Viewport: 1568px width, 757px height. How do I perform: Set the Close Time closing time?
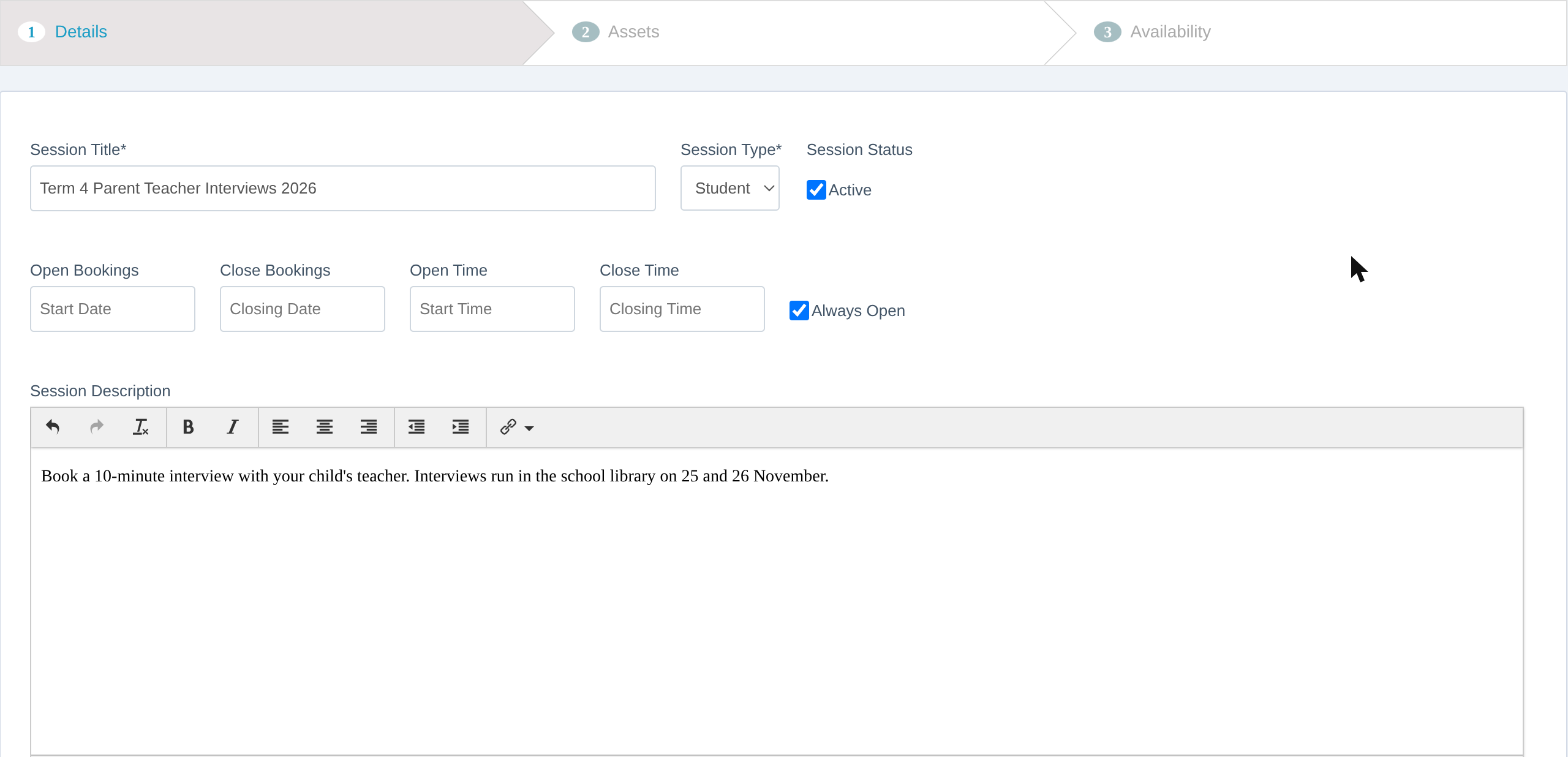pos(682,309)
